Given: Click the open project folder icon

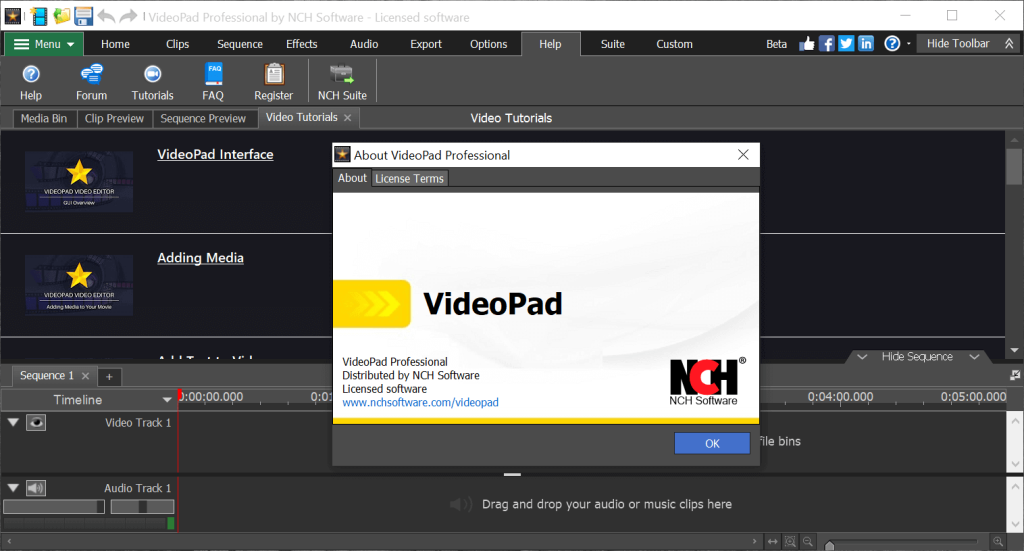Looking at the screenshot, I should 61,16.
